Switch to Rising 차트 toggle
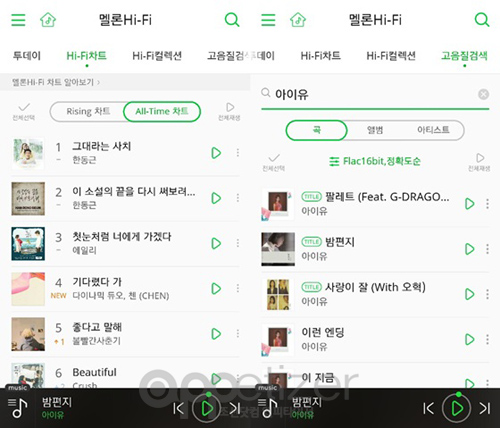500x428 pixels. point(88,111)
